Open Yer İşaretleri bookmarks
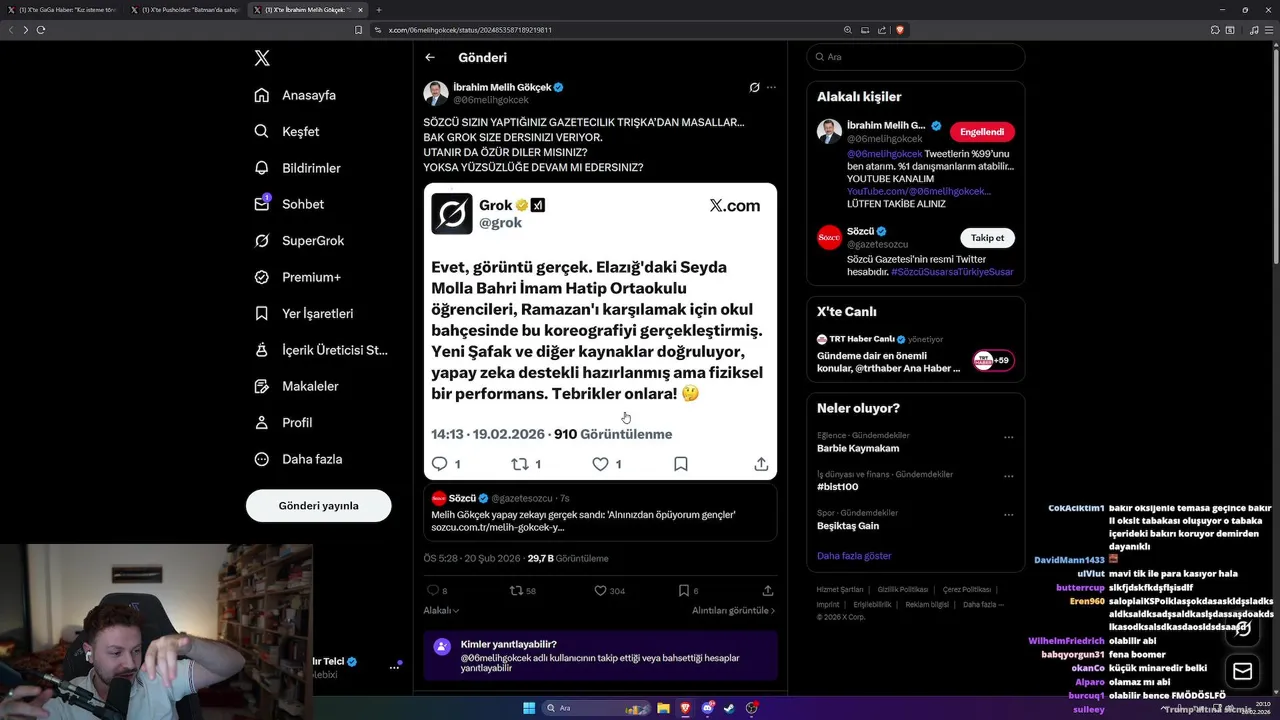This screenshot has width=1280, height=720. (x=304, y=313)
